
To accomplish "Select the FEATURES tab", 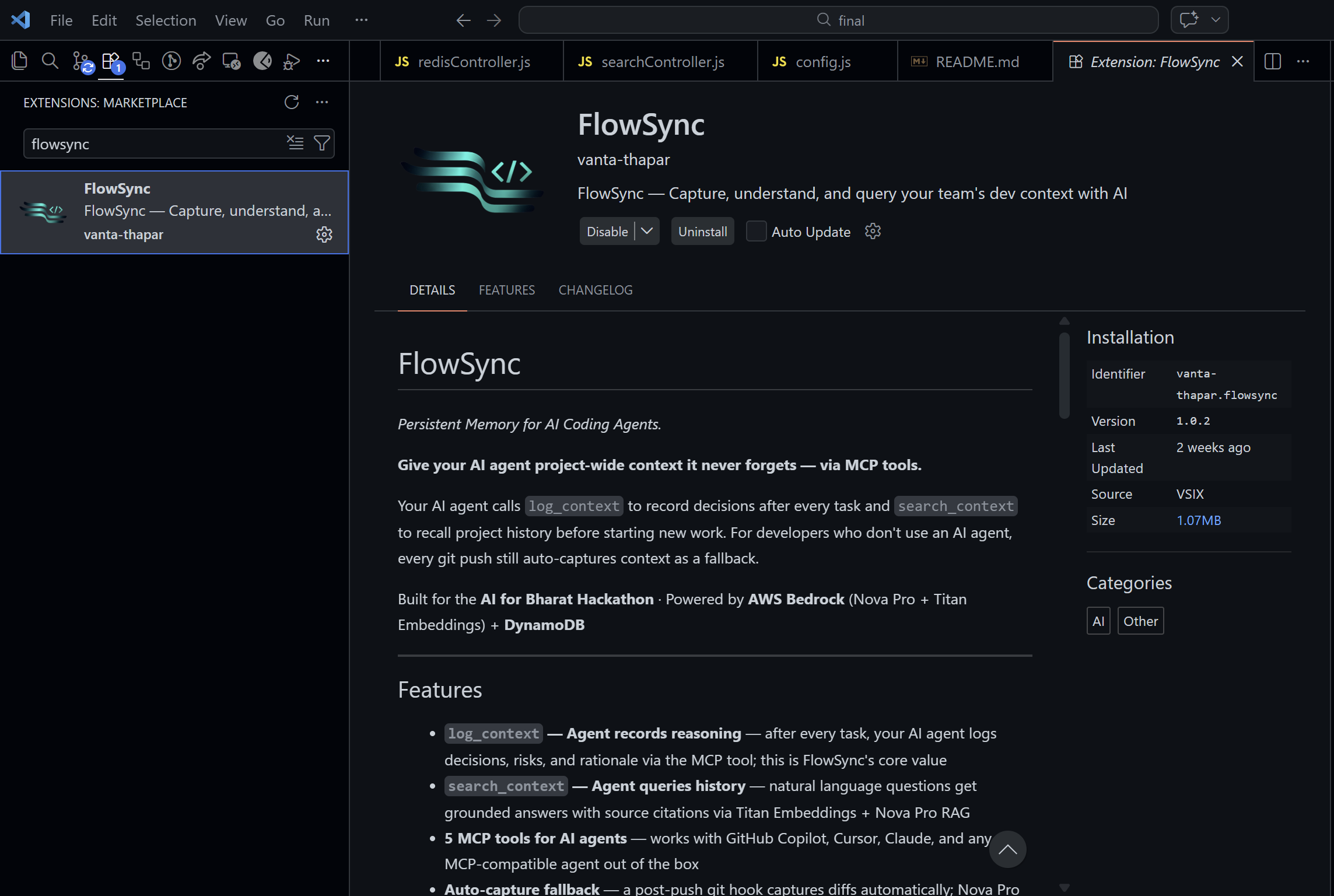I will (507, 290).
